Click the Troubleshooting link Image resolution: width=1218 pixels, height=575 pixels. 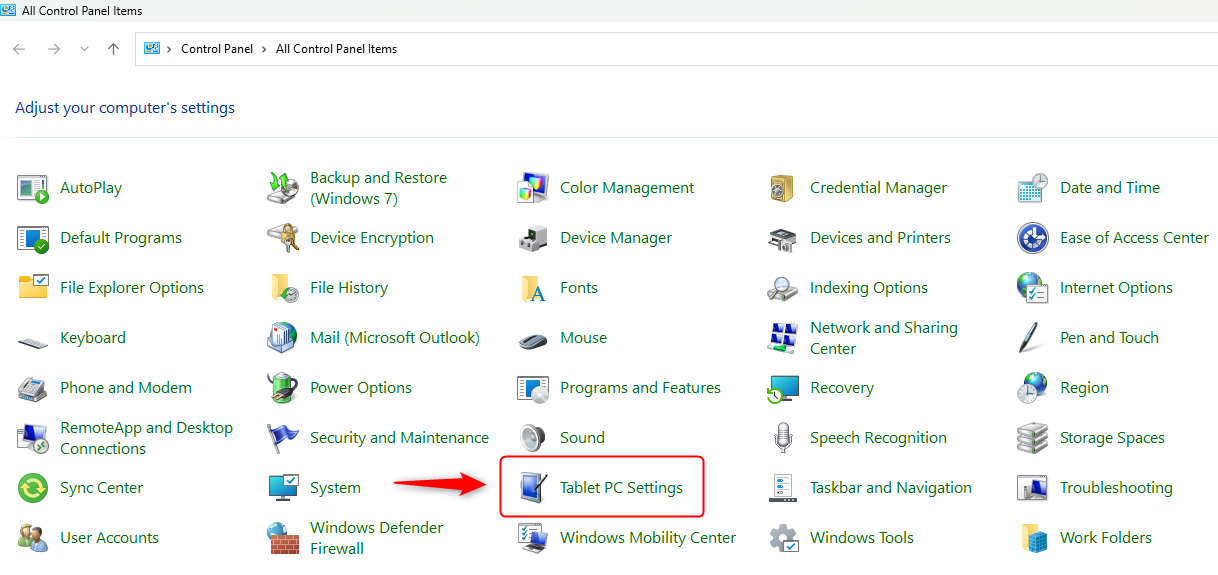coord(1116,488)
